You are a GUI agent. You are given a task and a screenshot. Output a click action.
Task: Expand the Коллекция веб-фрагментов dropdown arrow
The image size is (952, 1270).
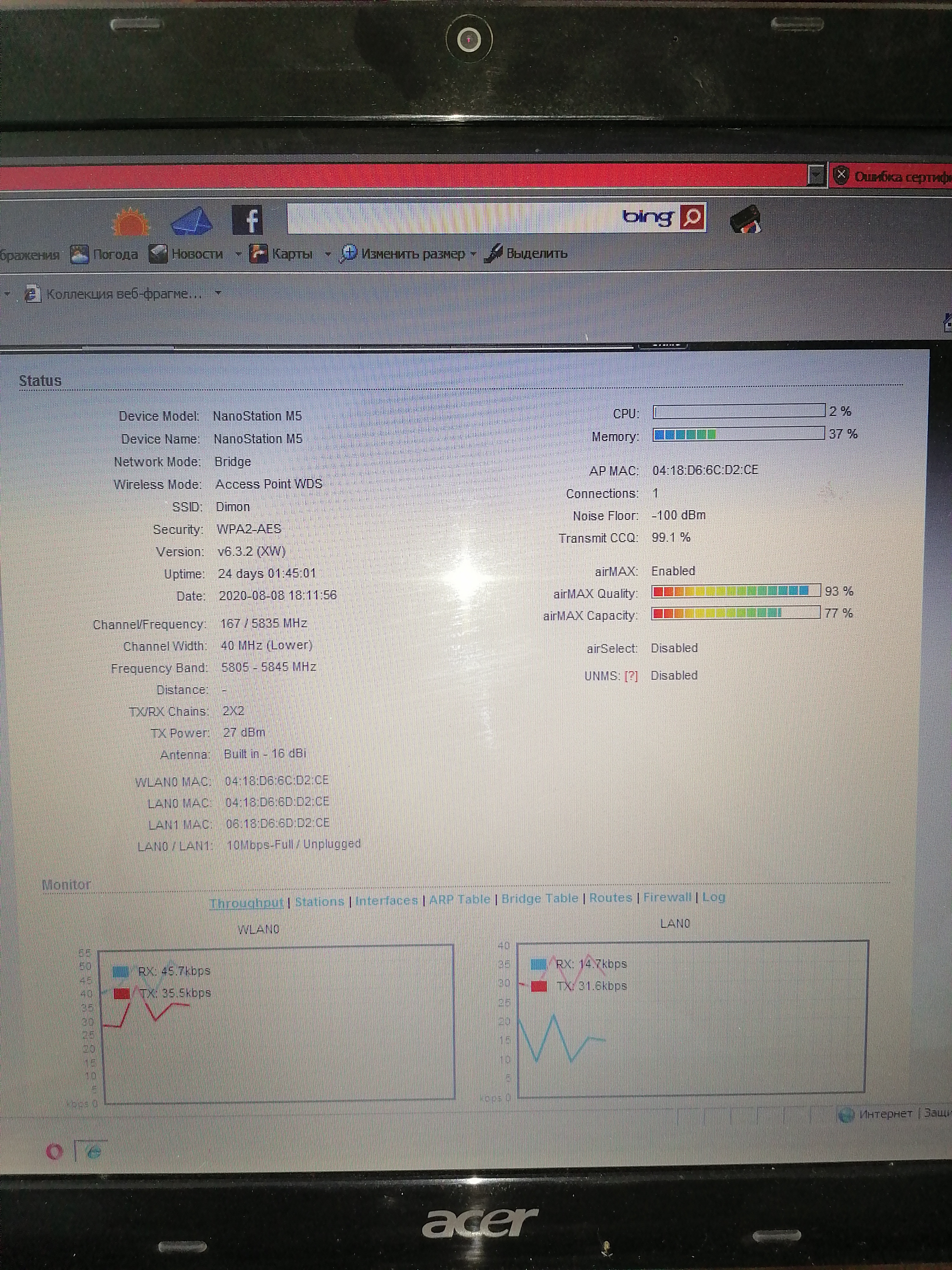point(218,293)
